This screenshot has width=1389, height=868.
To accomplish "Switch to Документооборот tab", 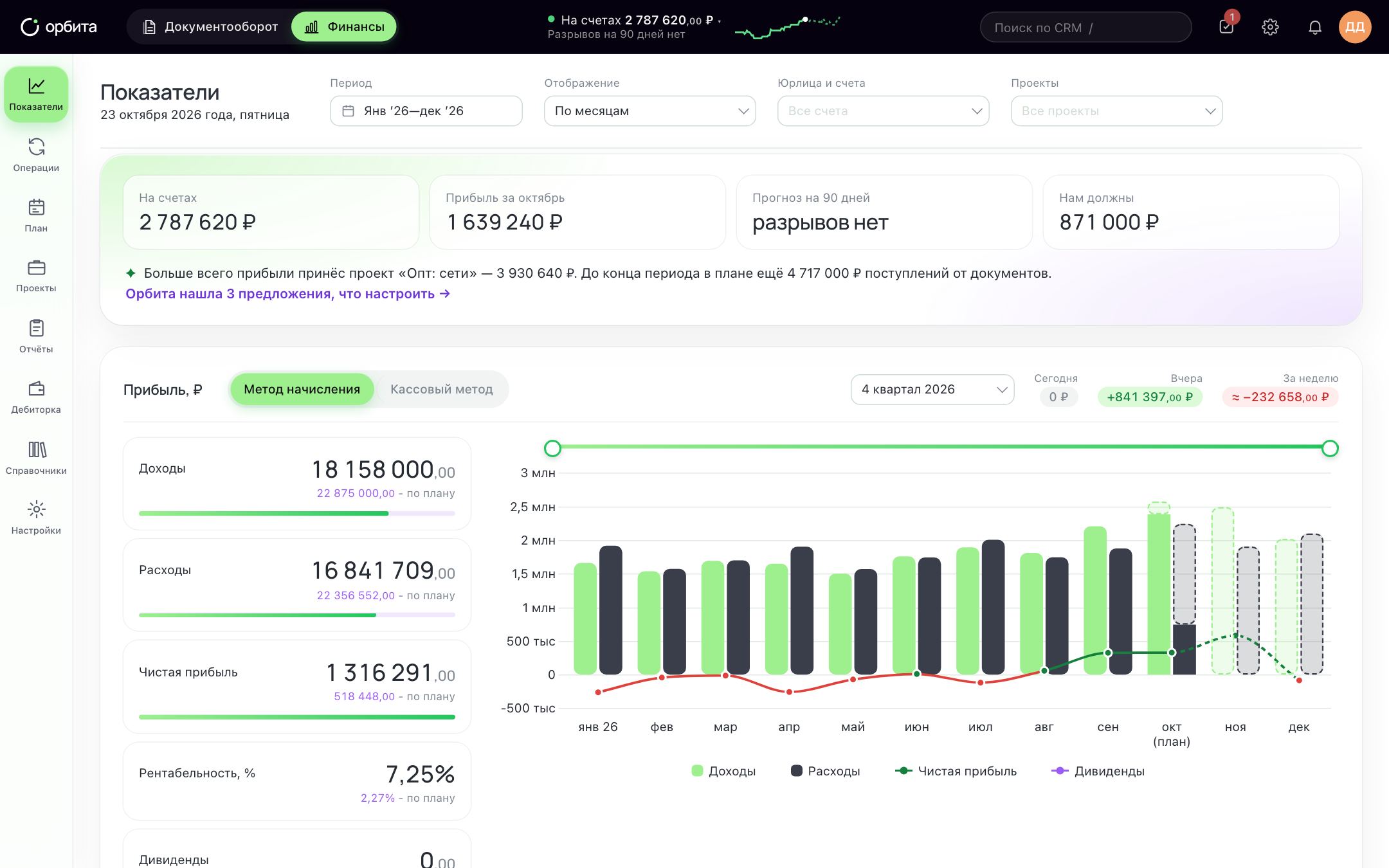I will click(x=211, y=27).
